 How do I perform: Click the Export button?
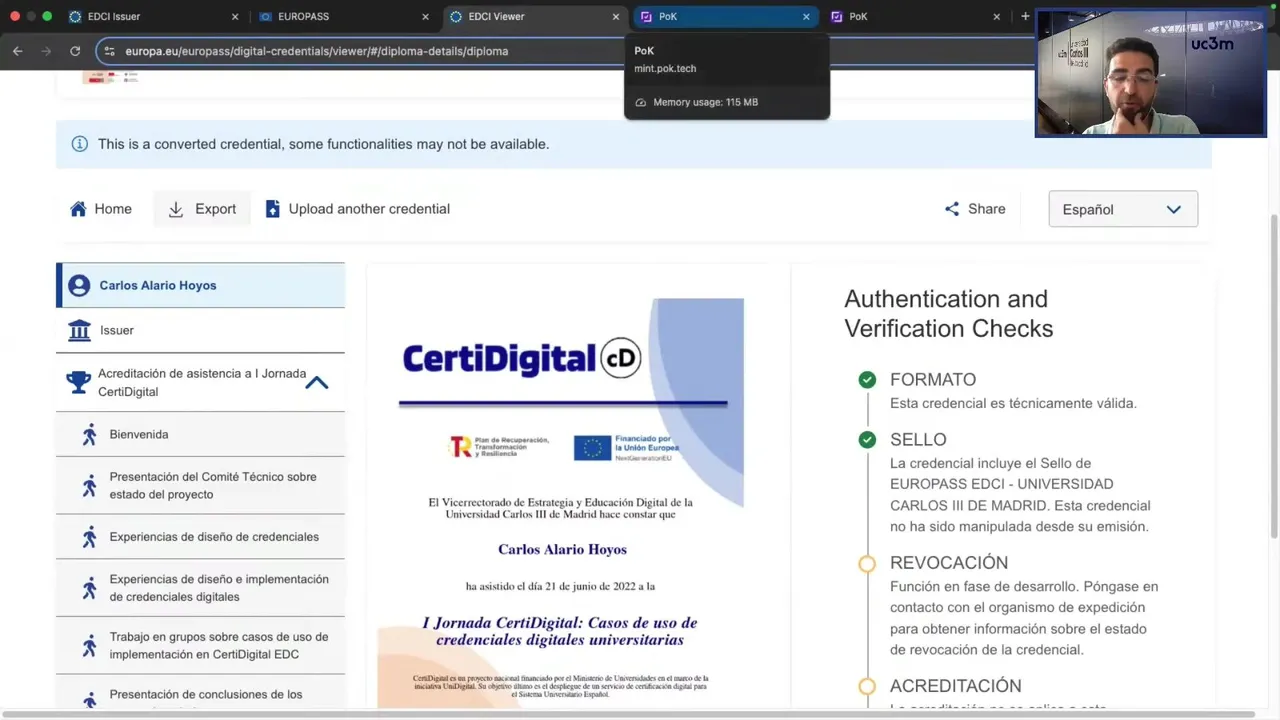202,209
